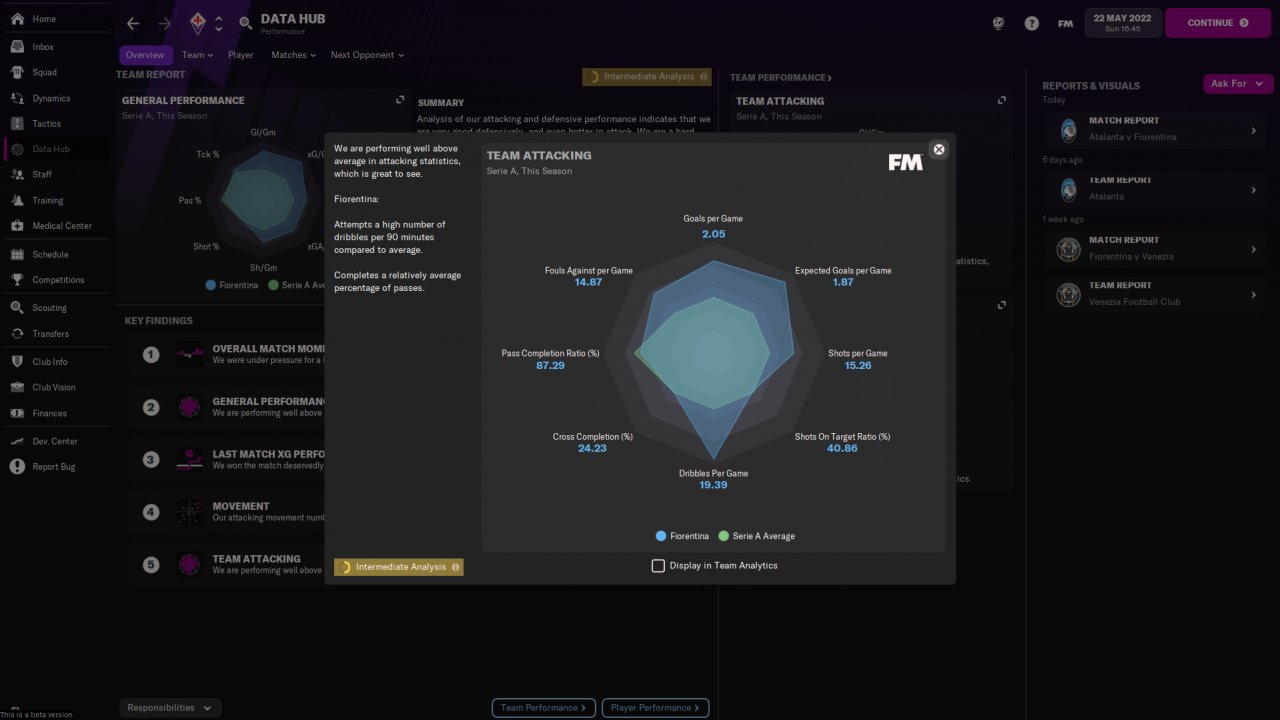Viewport: 1280px width, 720px height.
Task: Open the FM menu icon
Action: (1065, 23)
